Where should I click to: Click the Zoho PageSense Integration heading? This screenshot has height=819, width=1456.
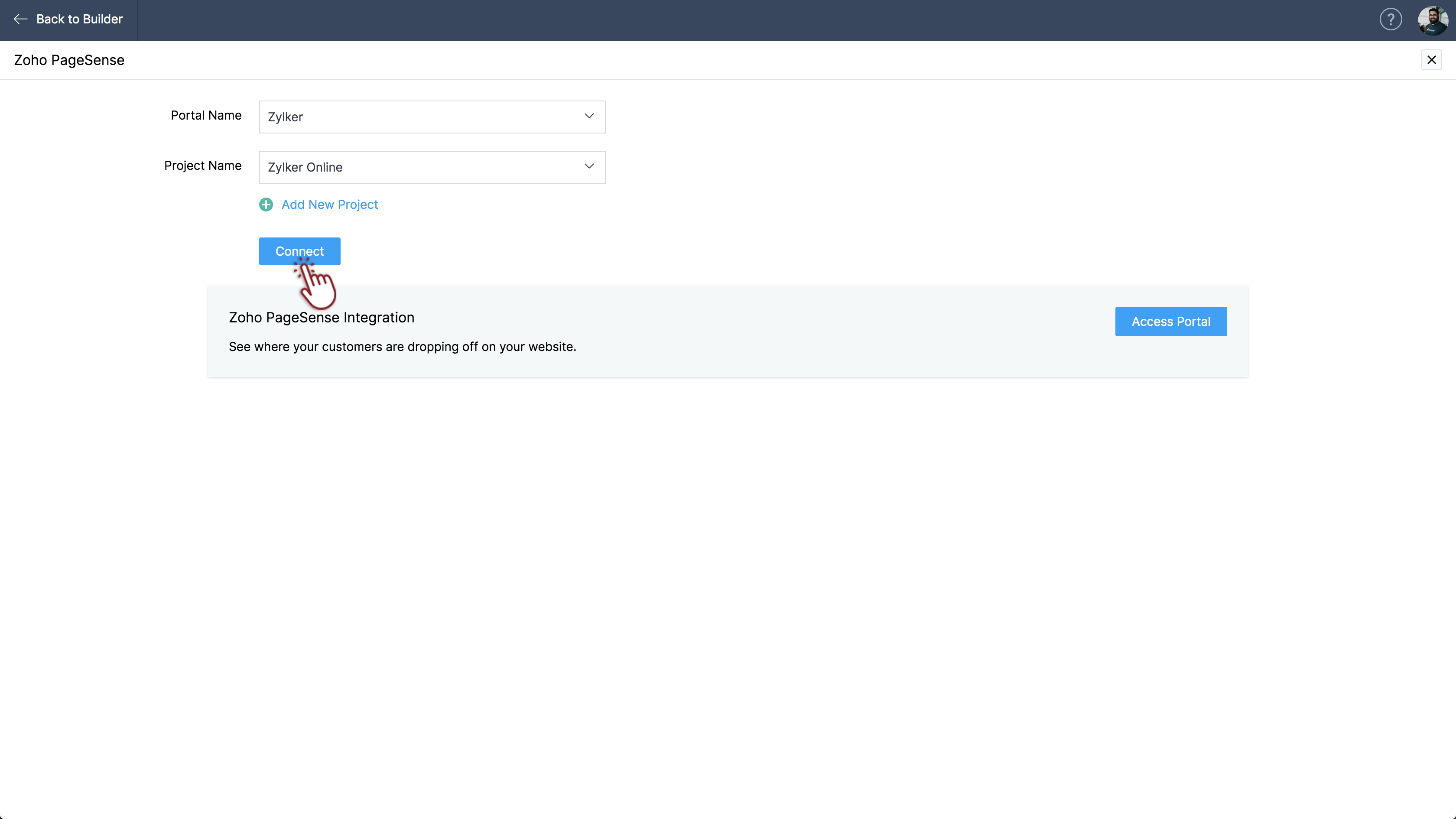tap(321, 318)
